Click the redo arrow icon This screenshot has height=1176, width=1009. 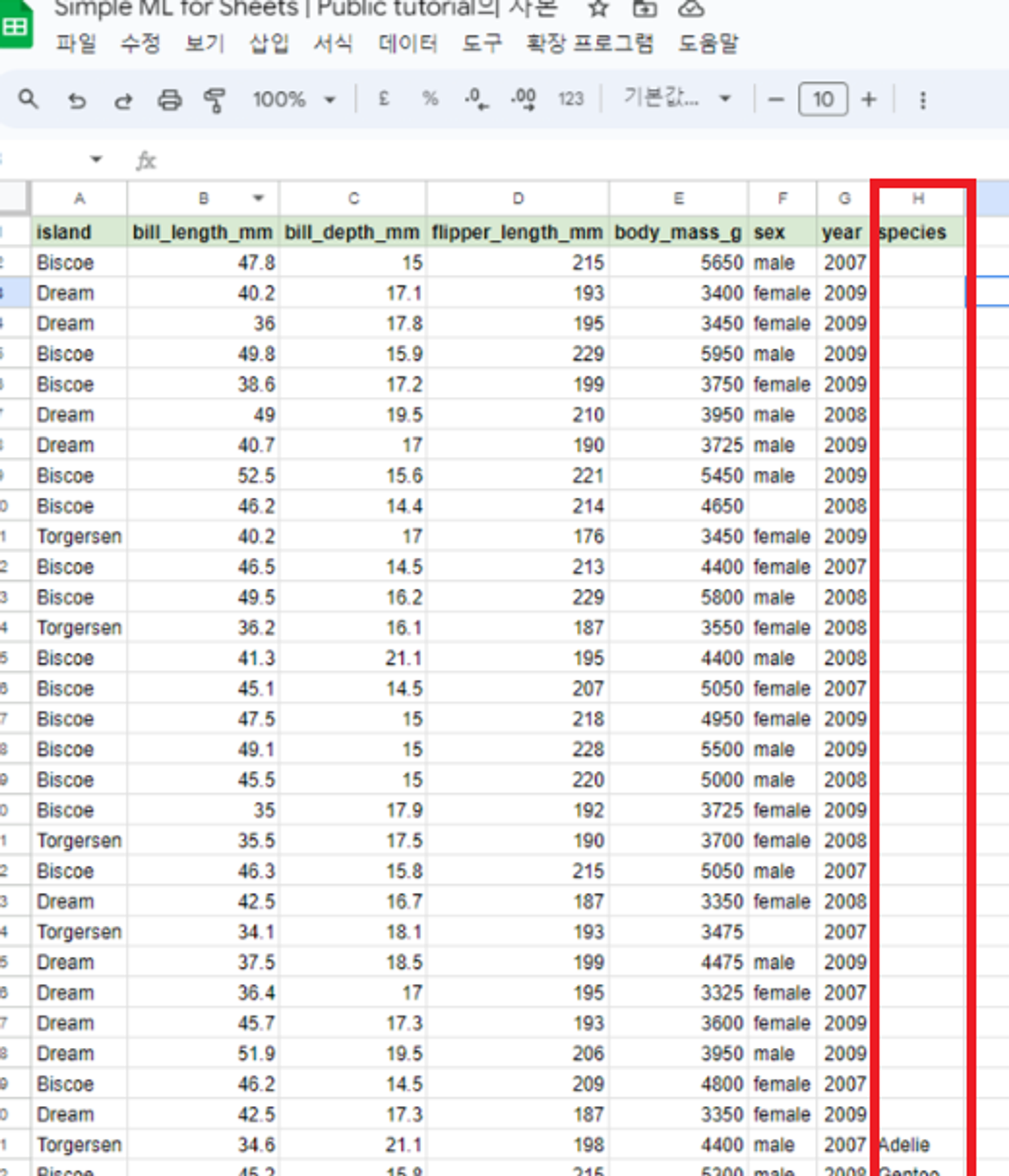123,100
